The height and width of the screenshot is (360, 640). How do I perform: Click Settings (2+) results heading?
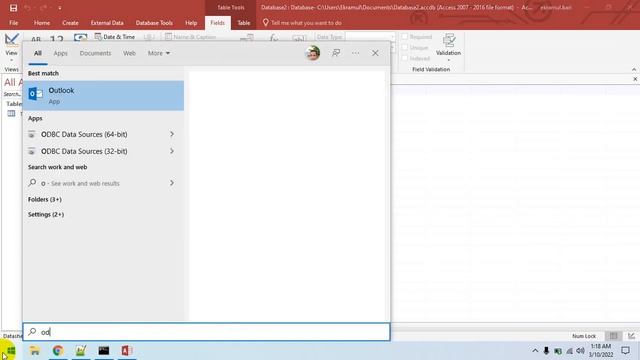tap(46, 214)
